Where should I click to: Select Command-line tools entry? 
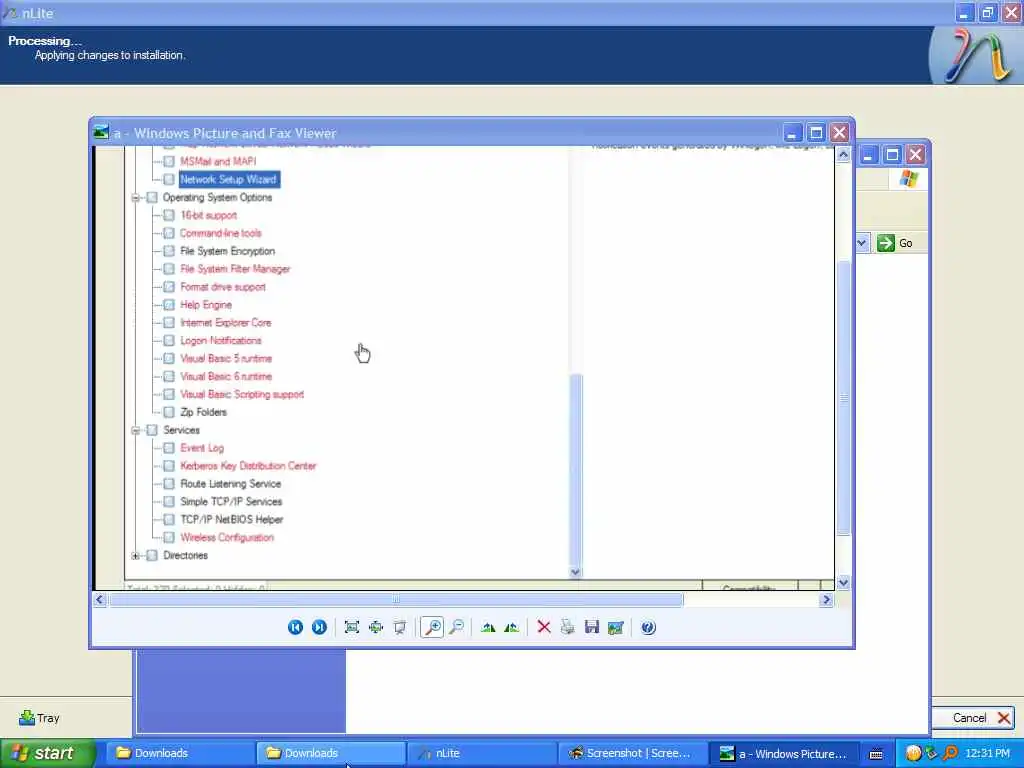221,233
